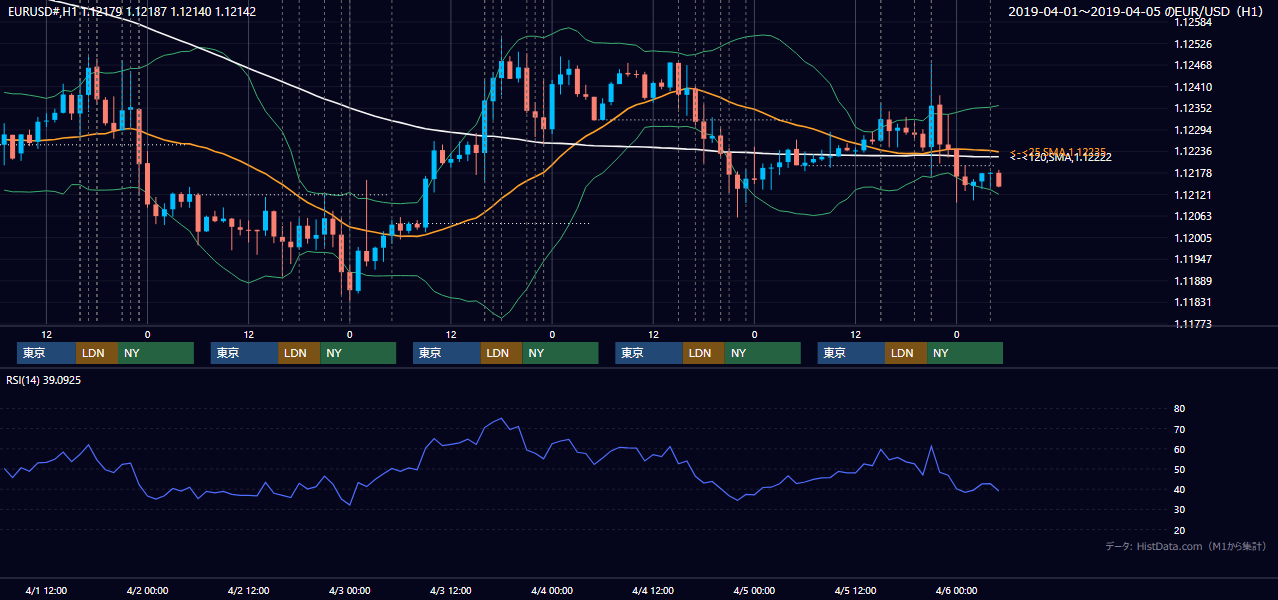Select the 1.12063 price level
This screenshot has width=1278, height=600.
pos(1193,216)
